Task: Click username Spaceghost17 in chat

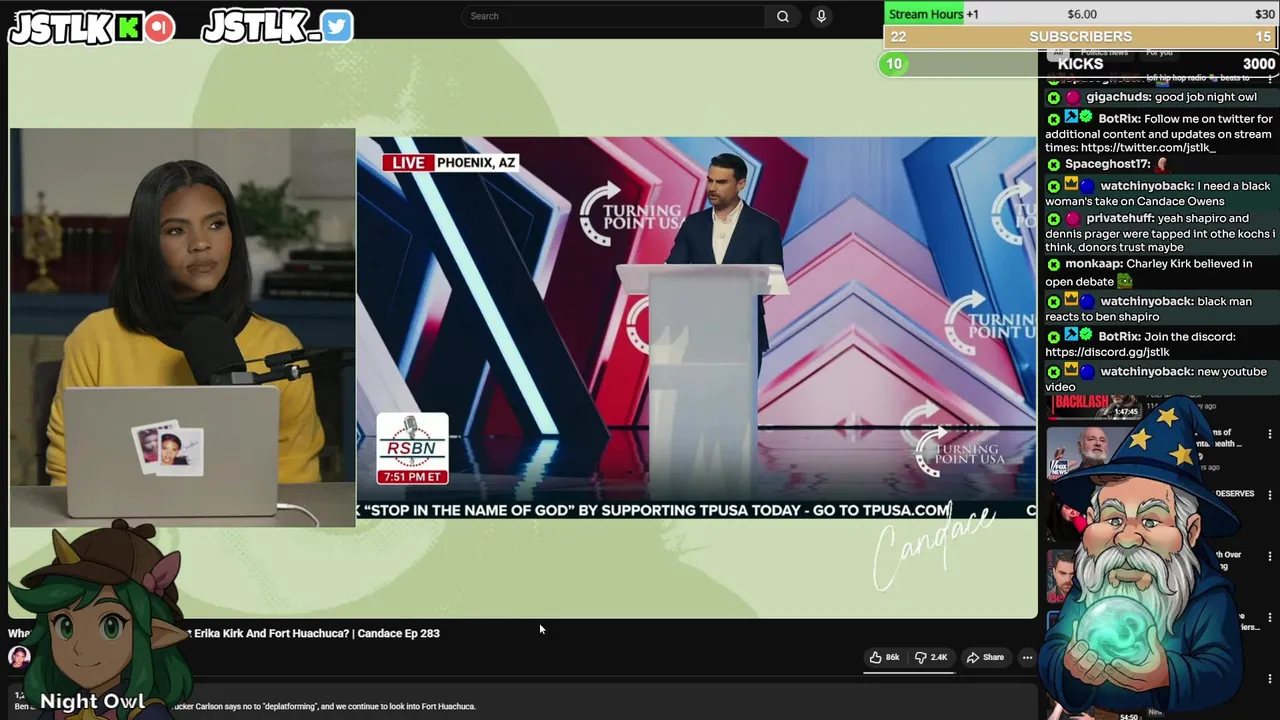Action: (1107, 164)
